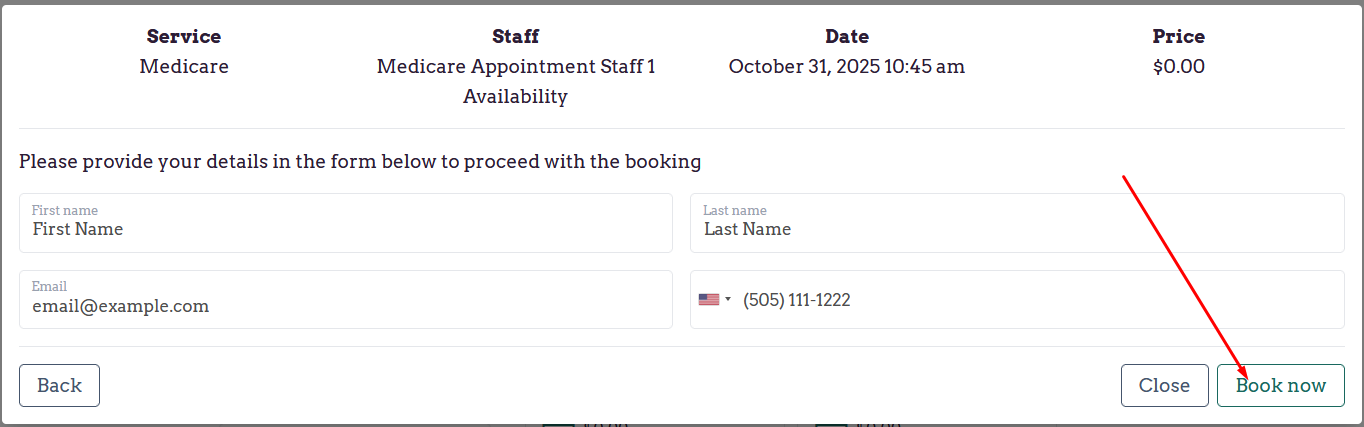Go back using the Back button

point(59,386)
